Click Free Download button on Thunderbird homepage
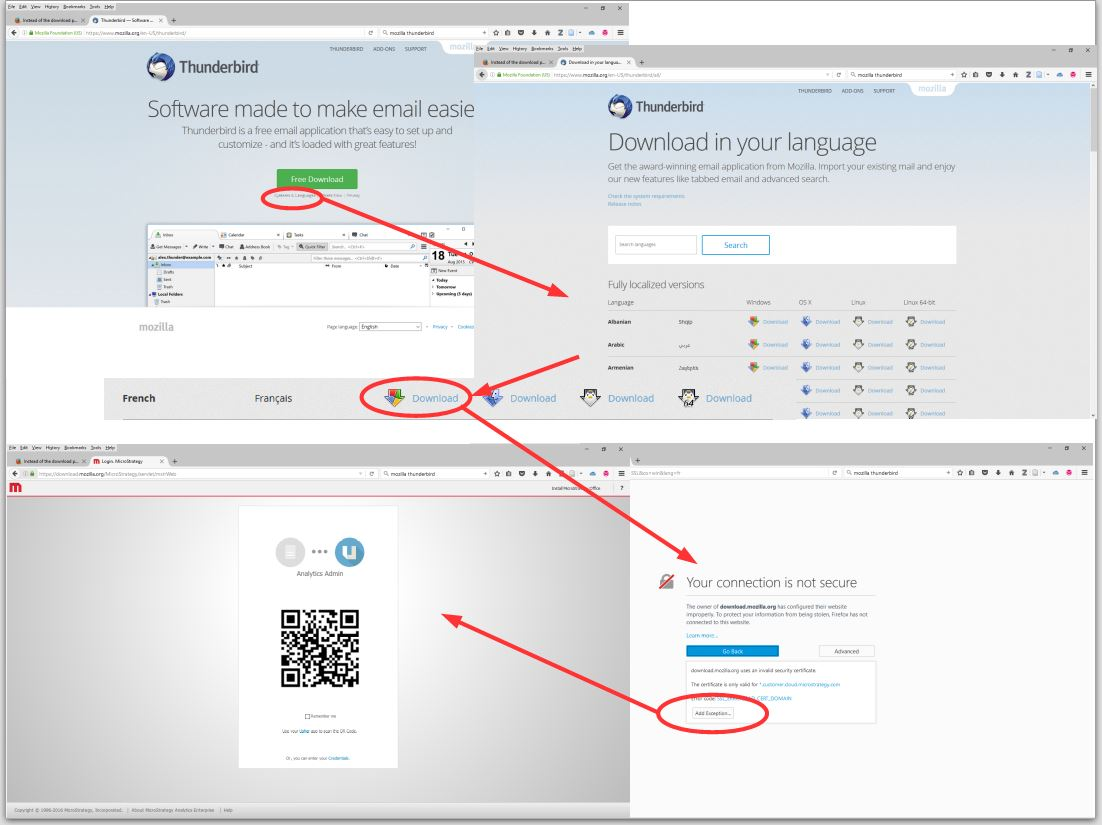 [317, 179]
